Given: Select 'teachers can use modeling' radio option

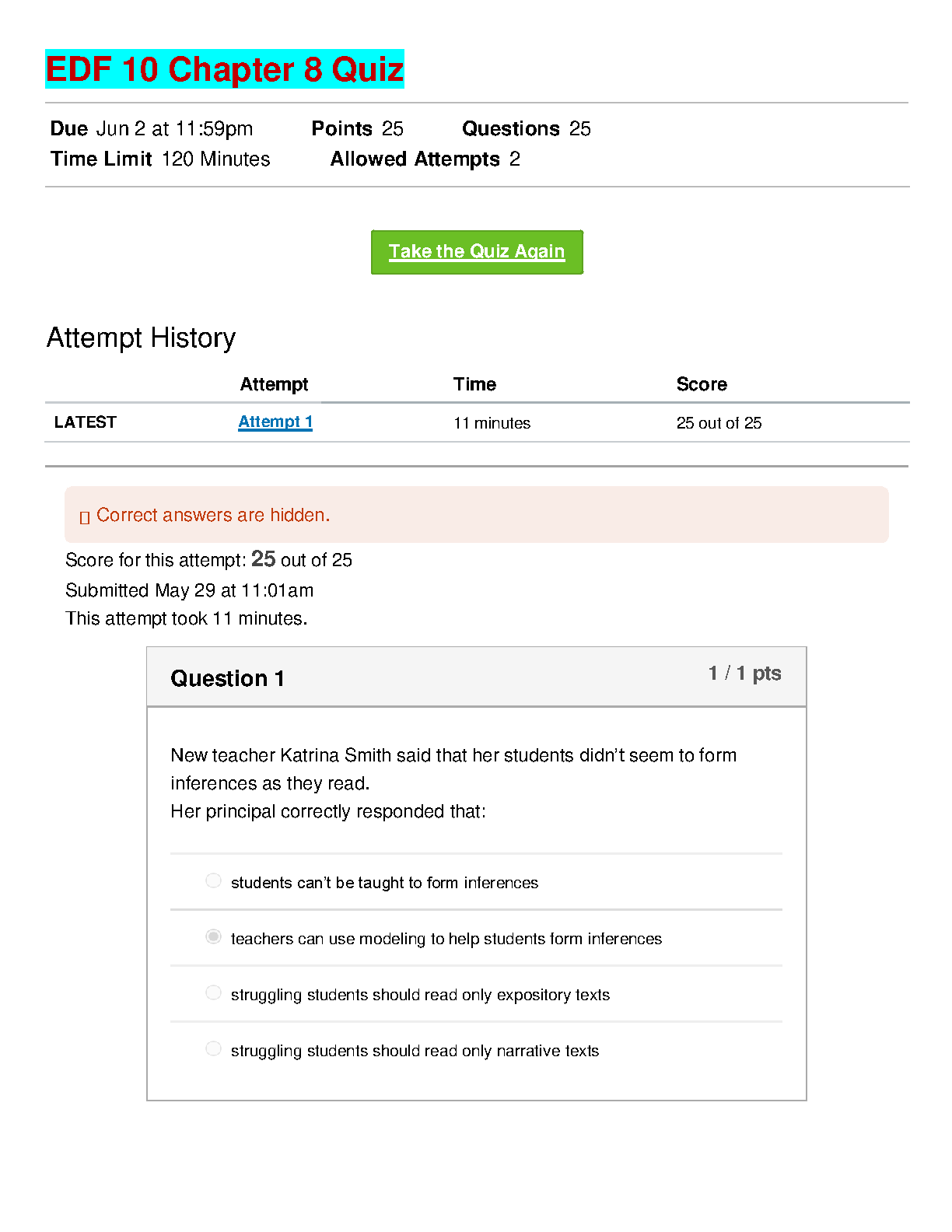Looking at the screenshot, I should [x=213, y=936].
